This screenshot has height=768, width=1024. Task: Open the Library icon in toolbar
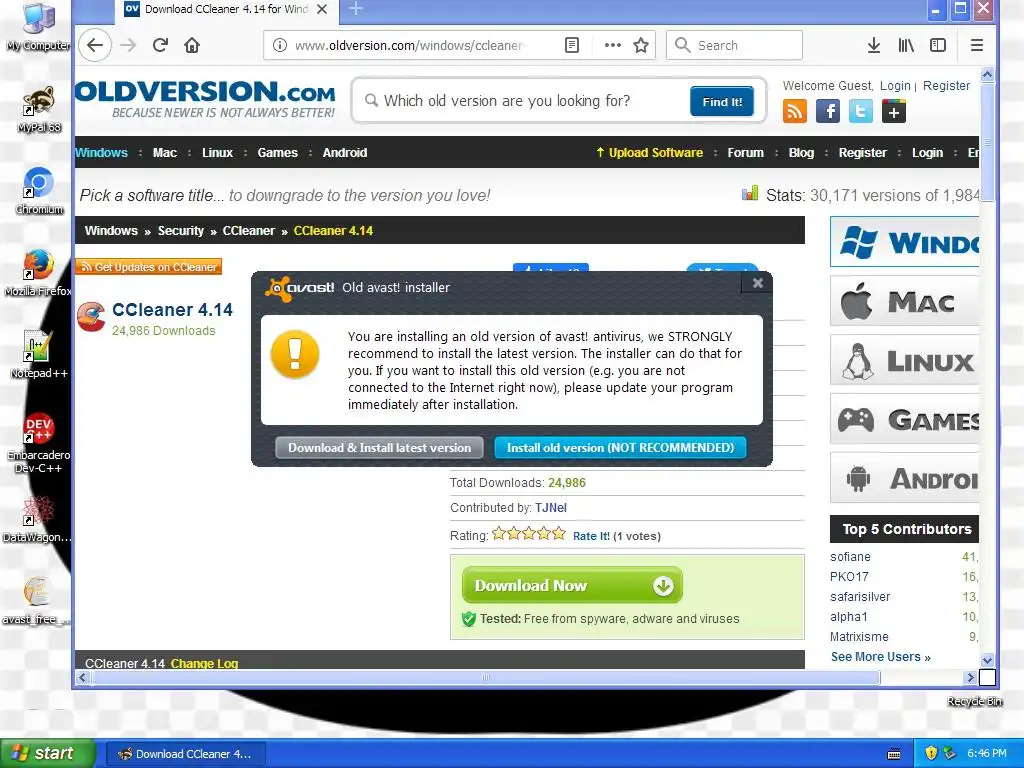click(x=906, y=45)
